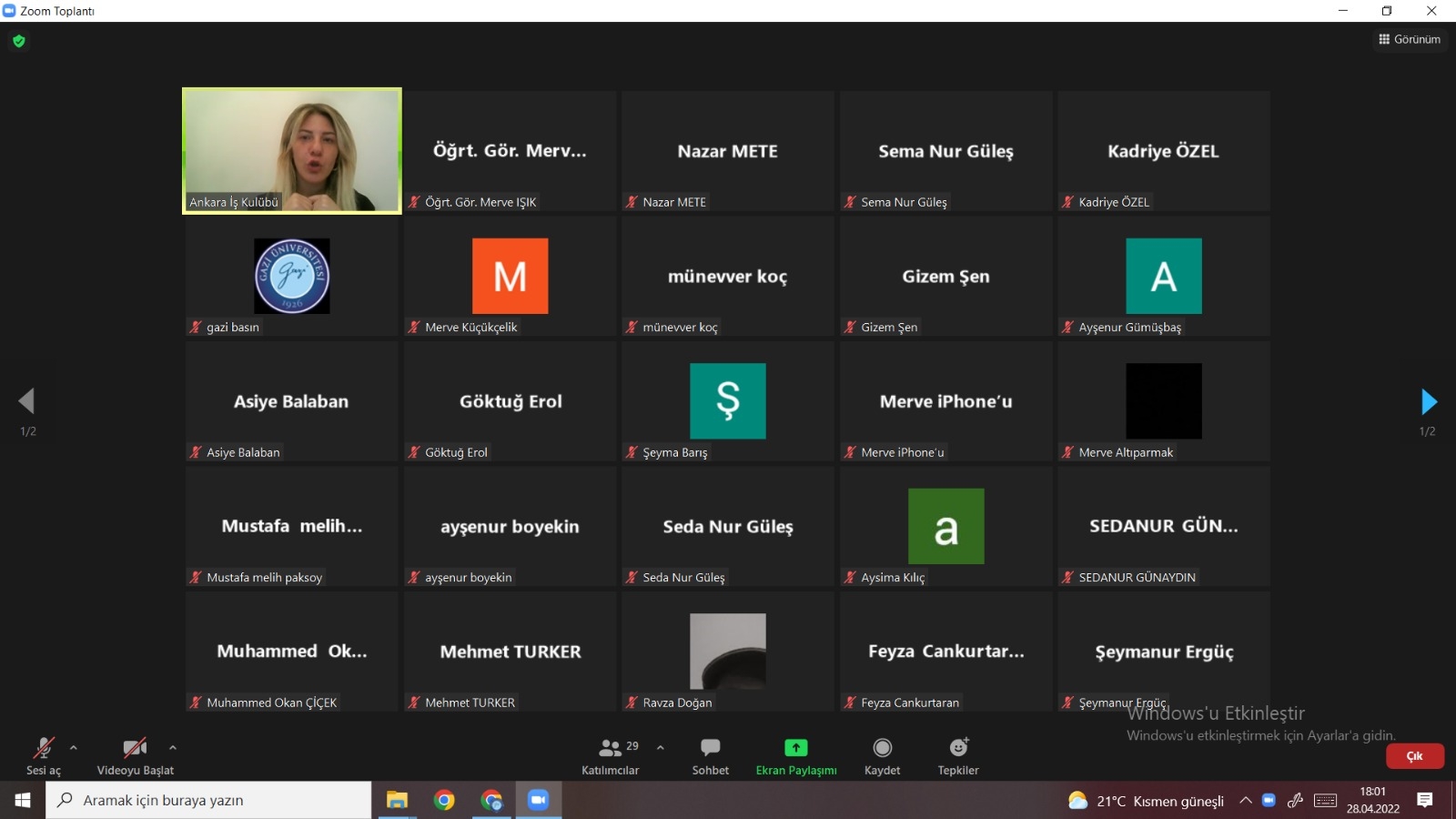Click muted mic icon of Asiye Balaban
1456x819 pixels.
pos(196,452)
